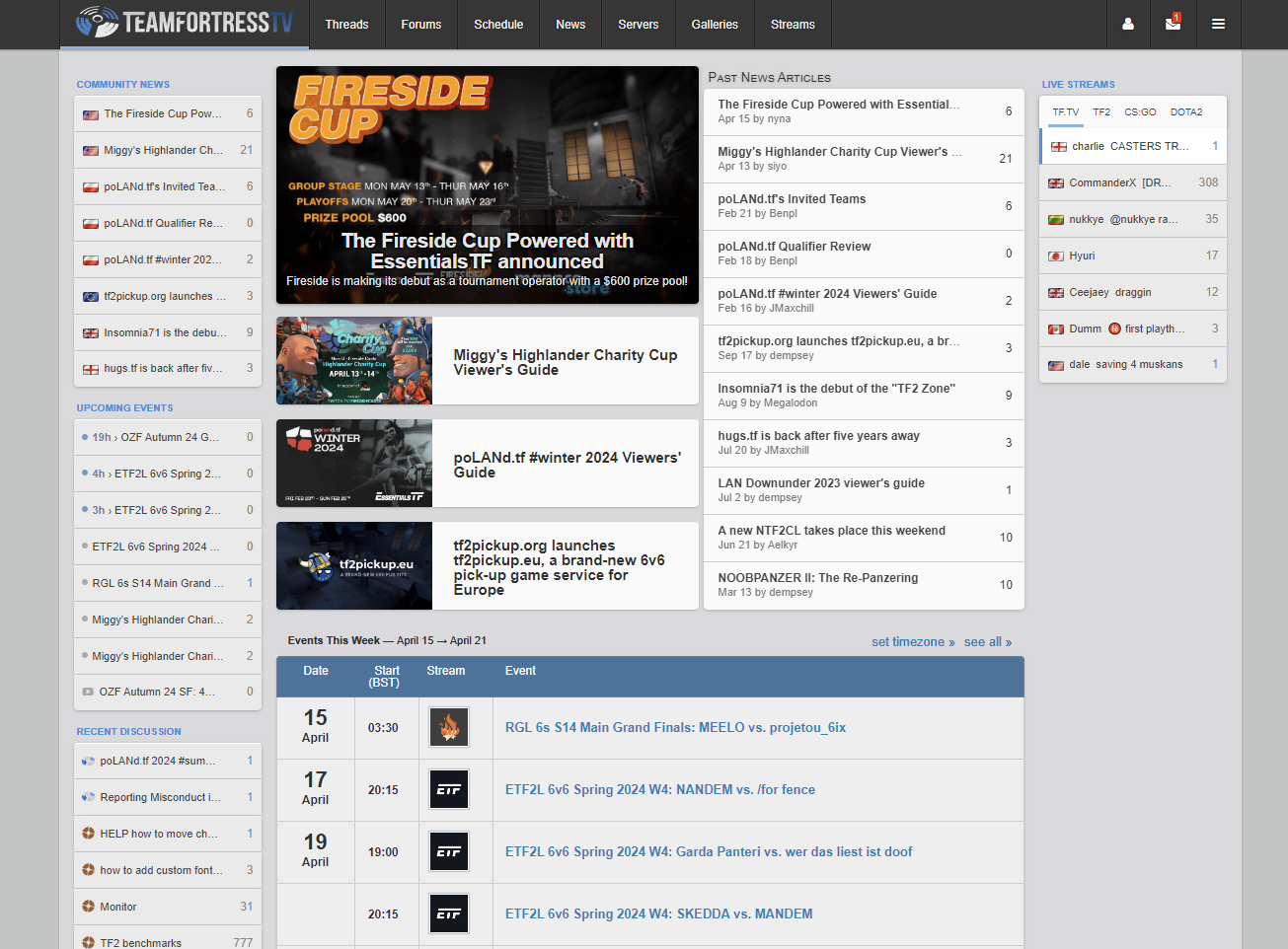Click the Date column header
The image size is (1288, 949).
pyautogui.click(x=316, y=671)
